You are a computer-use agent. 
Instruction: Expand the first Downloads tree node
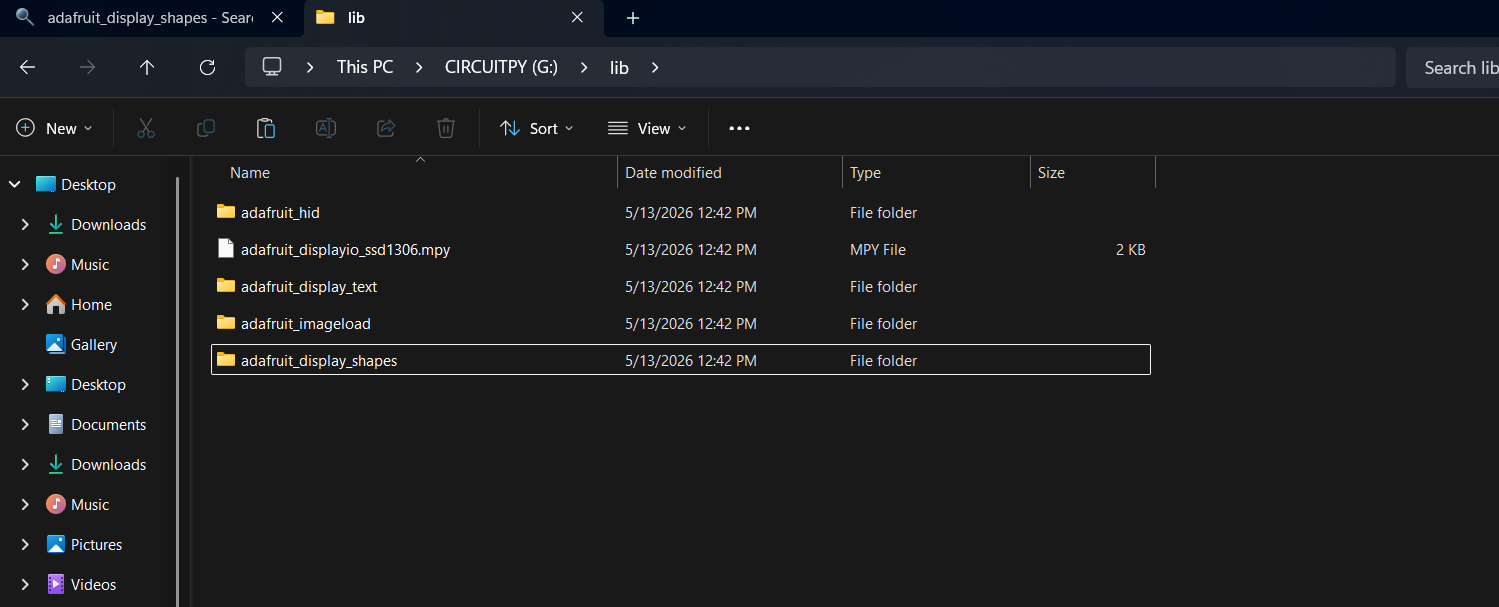pyautogui.click(x=25, y=224)
